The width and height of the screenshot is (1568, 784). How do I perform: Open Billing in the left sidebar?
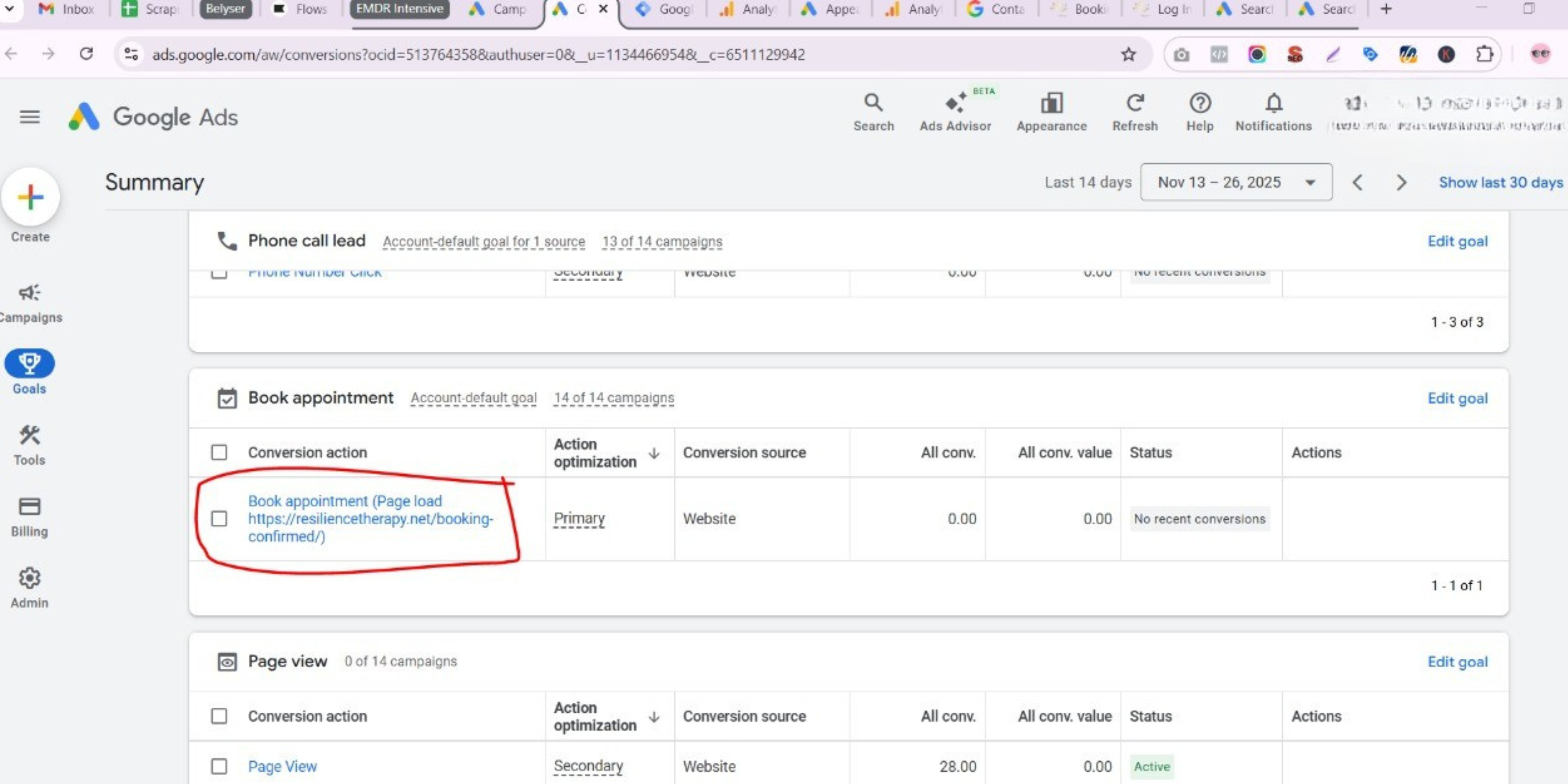29,516
